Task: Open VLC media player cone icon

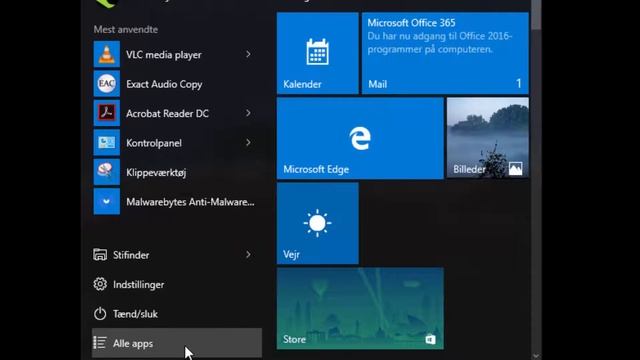Action: tap(107, 54)
